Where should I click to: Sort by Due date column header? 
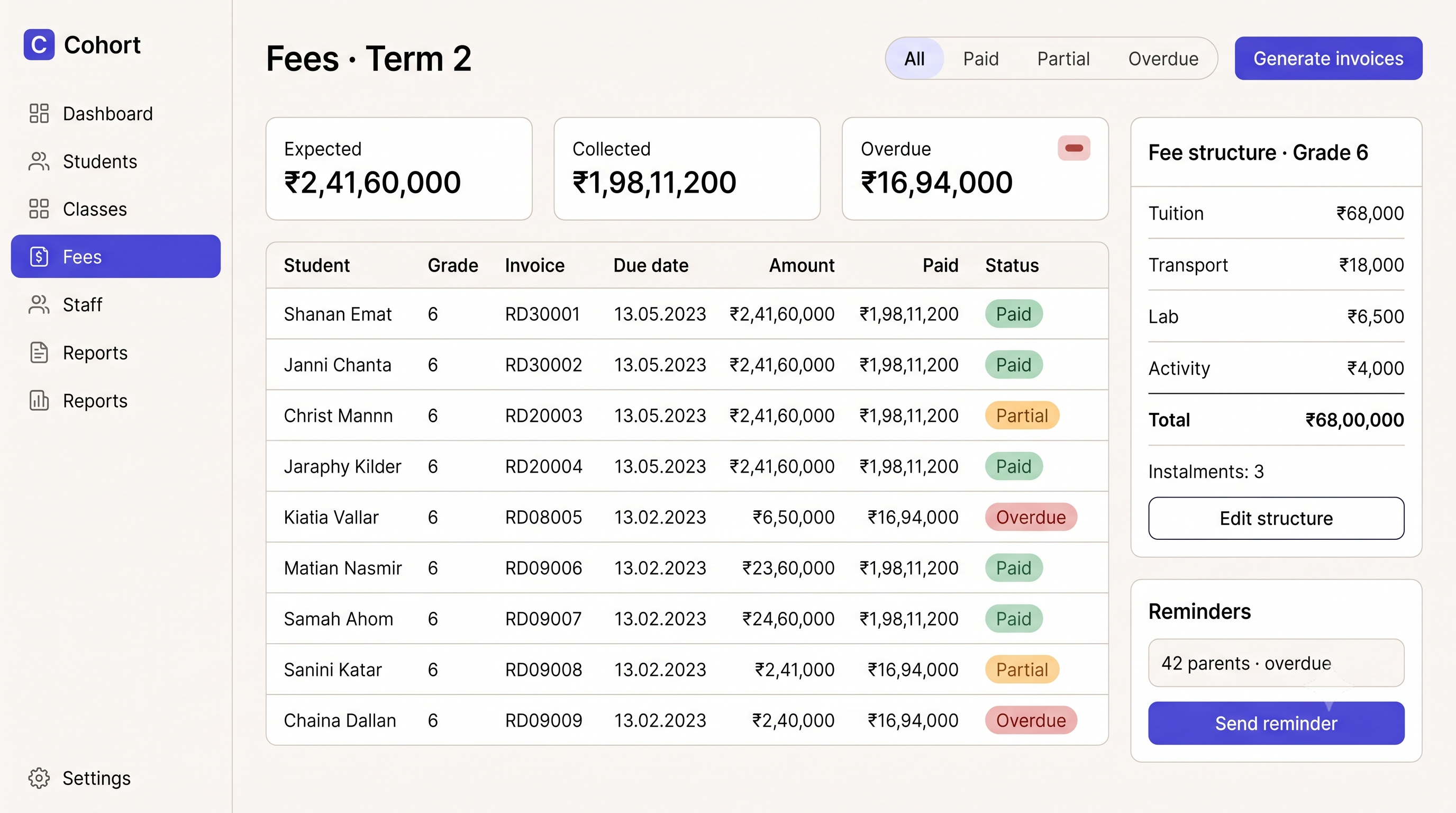[651, 265]
